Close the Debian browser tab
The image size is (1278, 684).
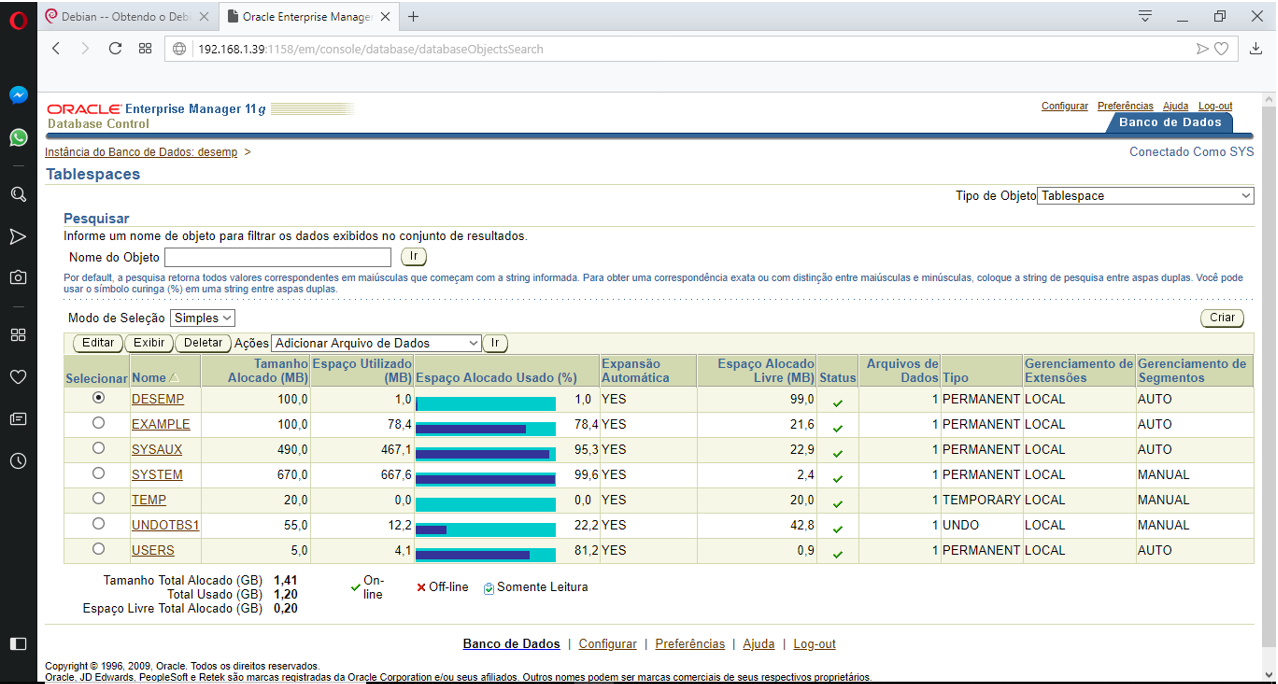[204, 16]
